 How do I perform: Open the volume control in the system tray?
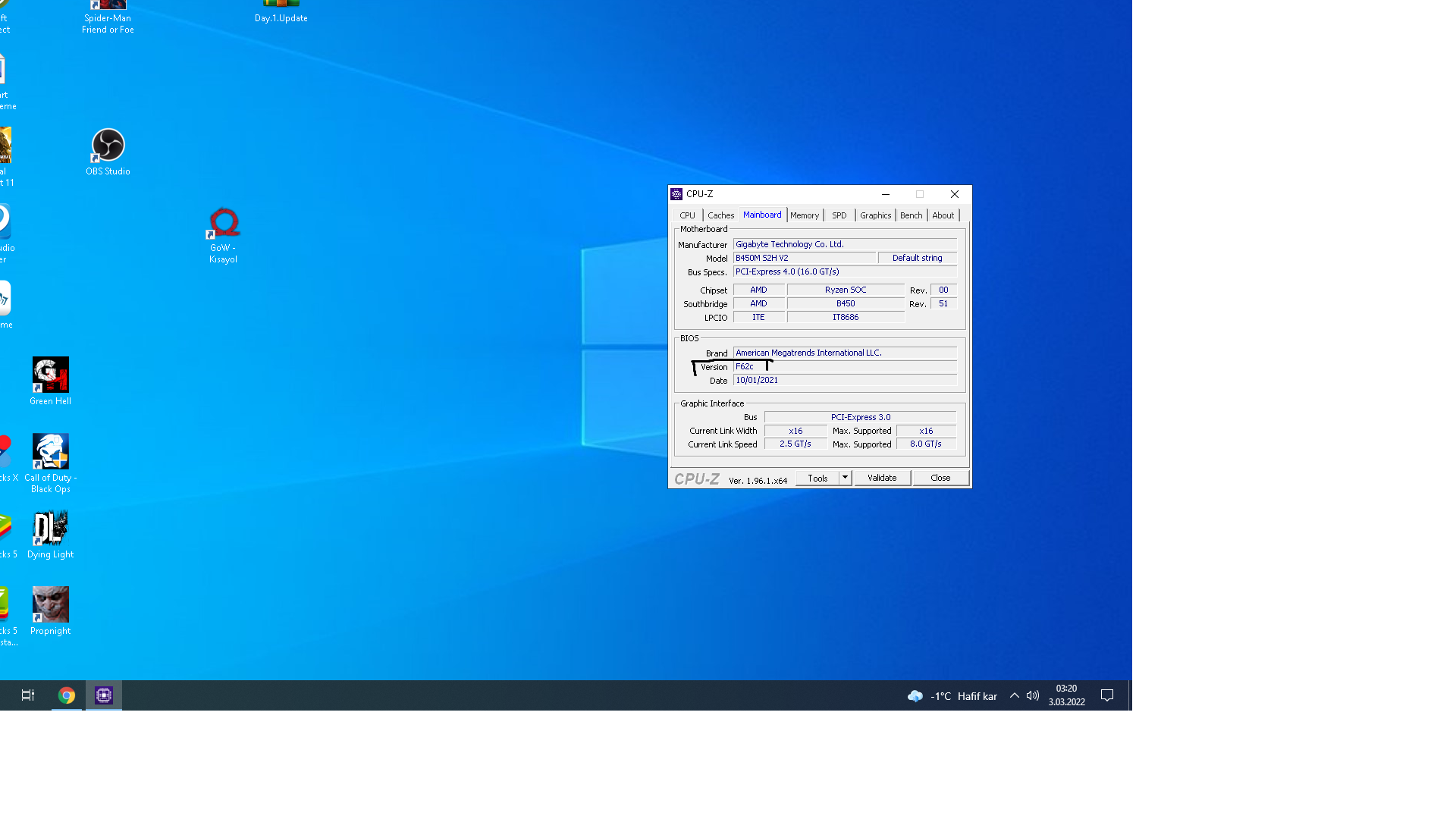[x=1032, y=695]
